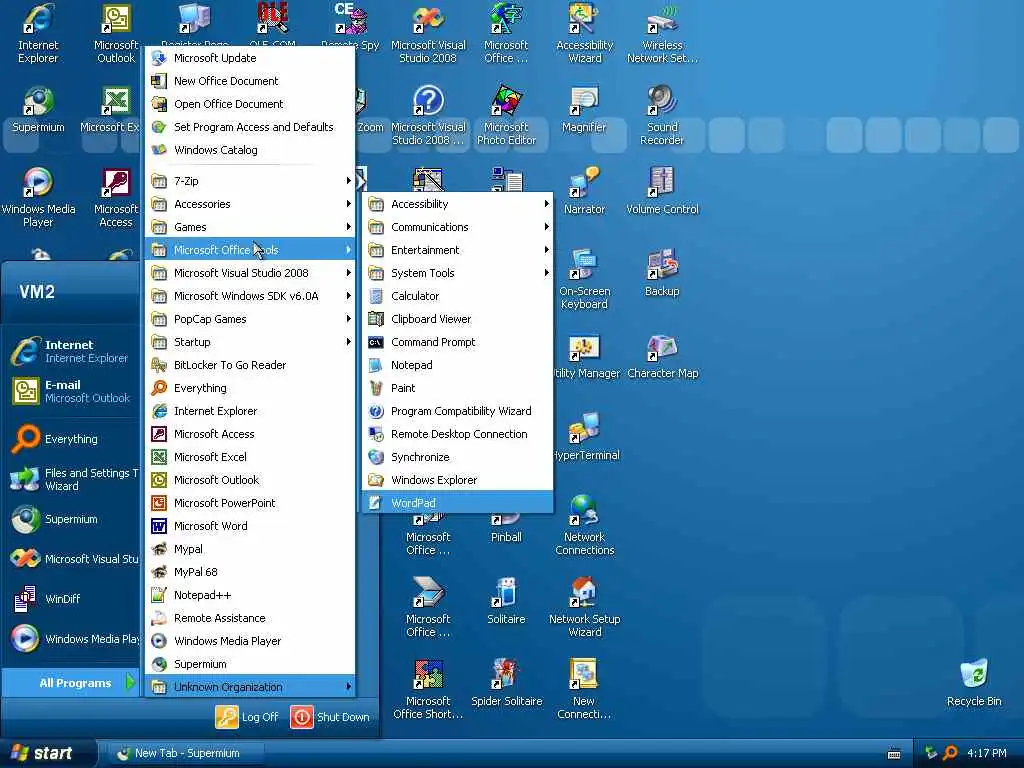Open Pinball desktop shortcut

(506, 528)
